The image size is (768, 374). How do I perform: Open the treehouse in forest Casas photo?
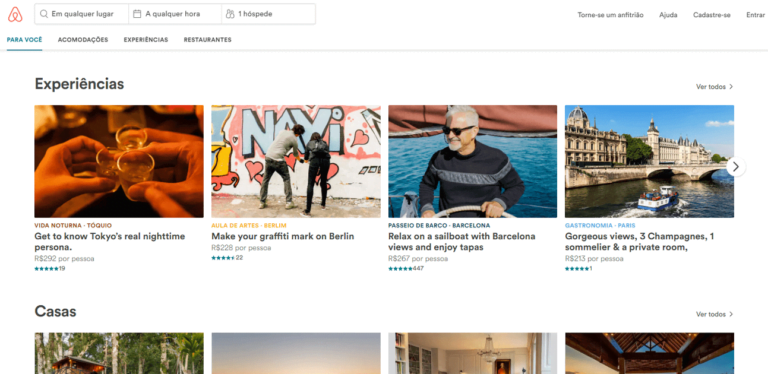tap(119, 353)
